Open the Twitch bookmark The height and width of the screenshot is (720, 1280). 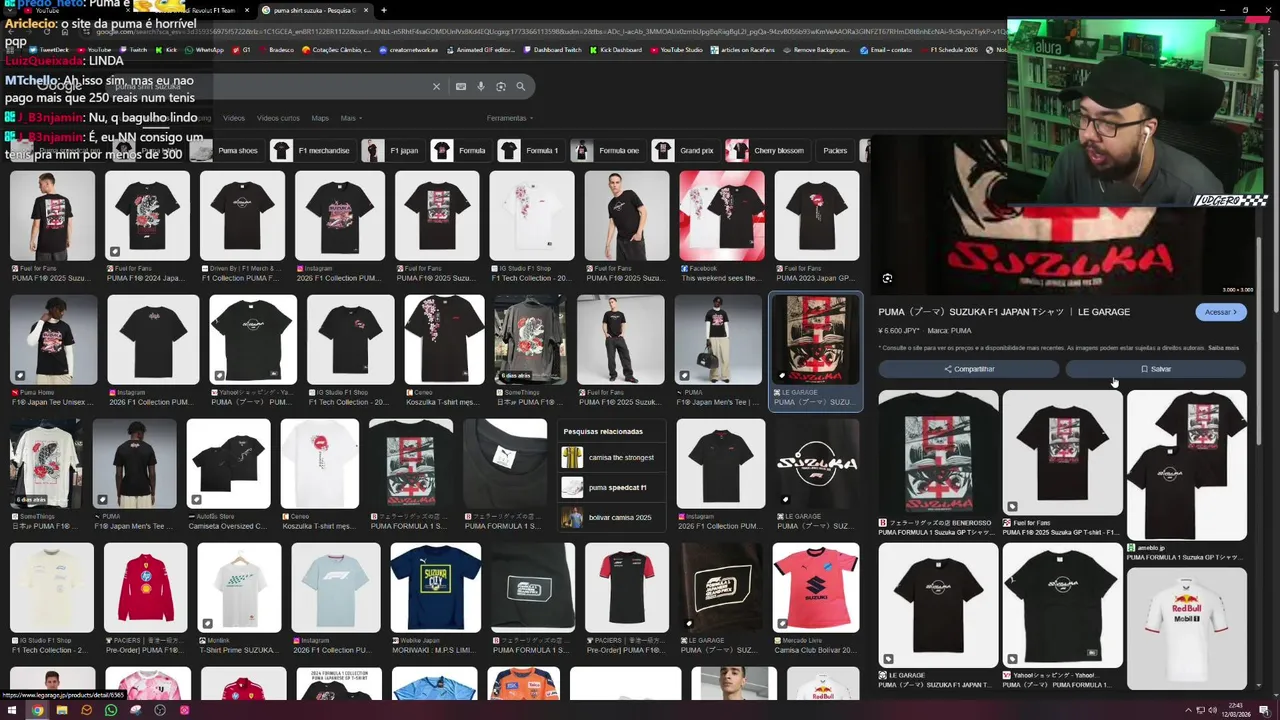tap(134, 50)
